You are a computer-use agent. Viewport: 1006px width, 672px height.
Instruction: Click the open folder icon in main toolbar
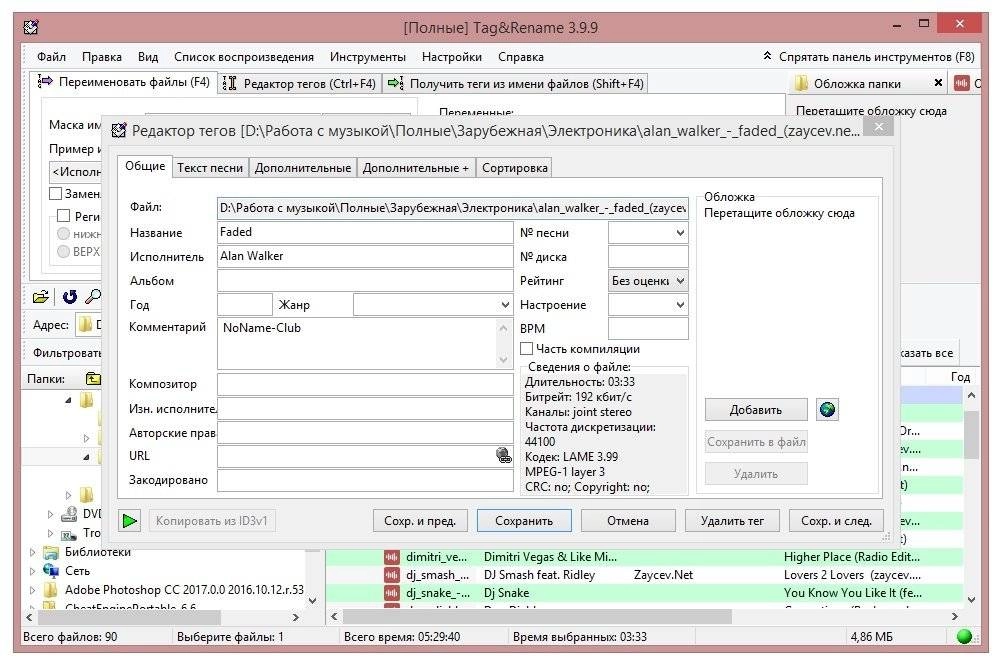(x=40, y=297)
